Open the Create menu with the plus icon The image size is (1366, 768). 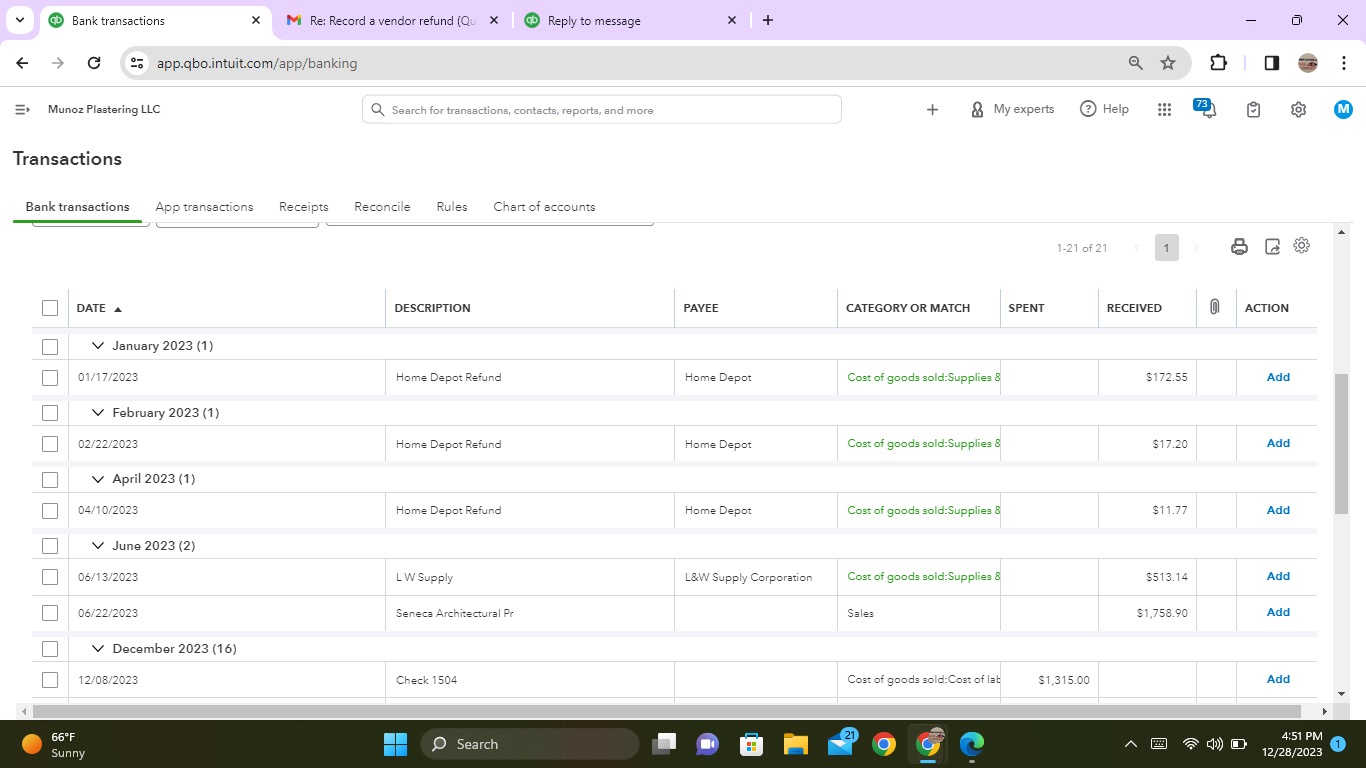click(x=932, y=109)
